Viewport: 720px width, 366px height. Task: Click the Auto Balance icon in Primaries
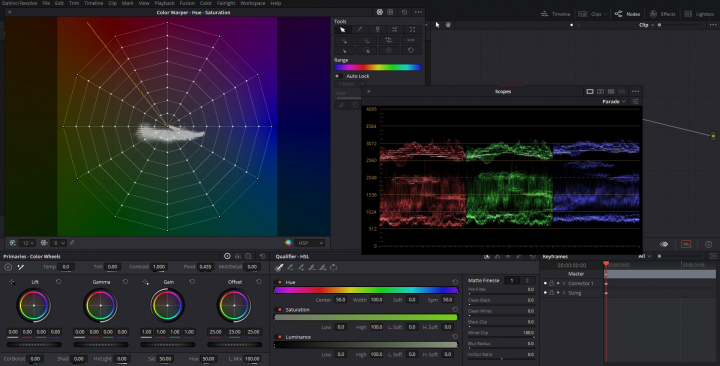8,267
